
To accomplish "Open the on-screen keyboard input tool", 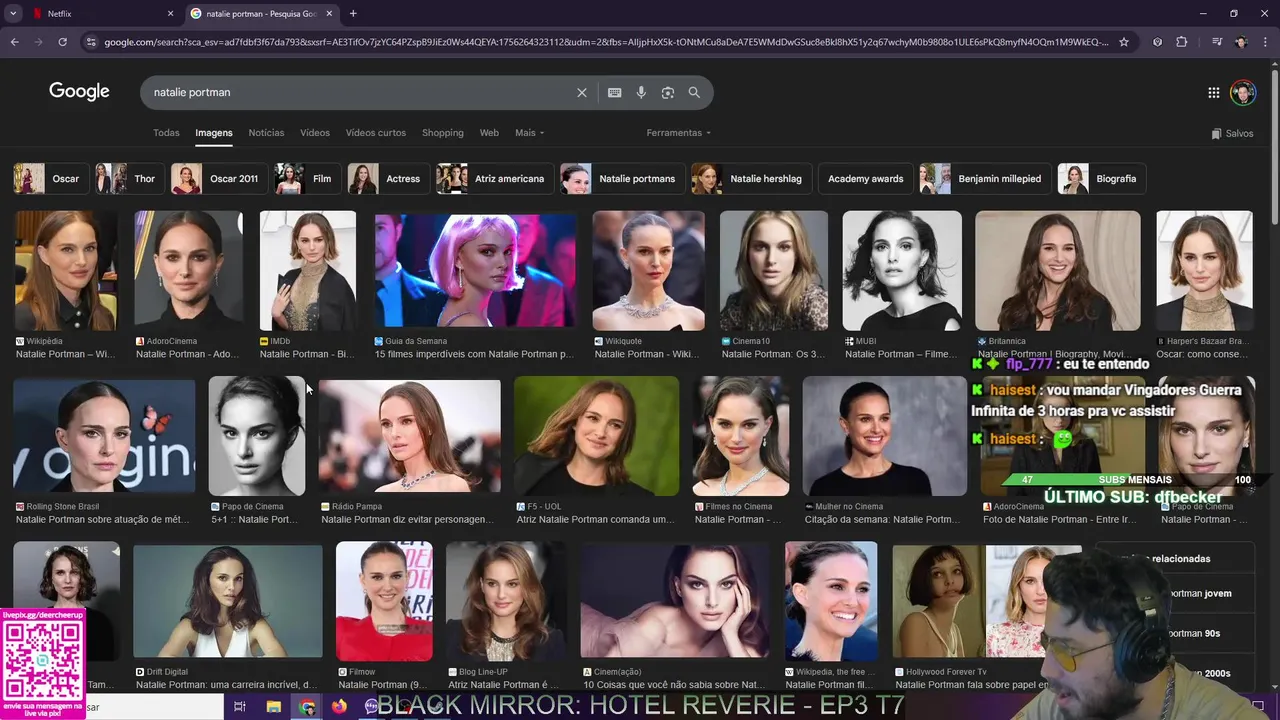I will coord(614,92).
